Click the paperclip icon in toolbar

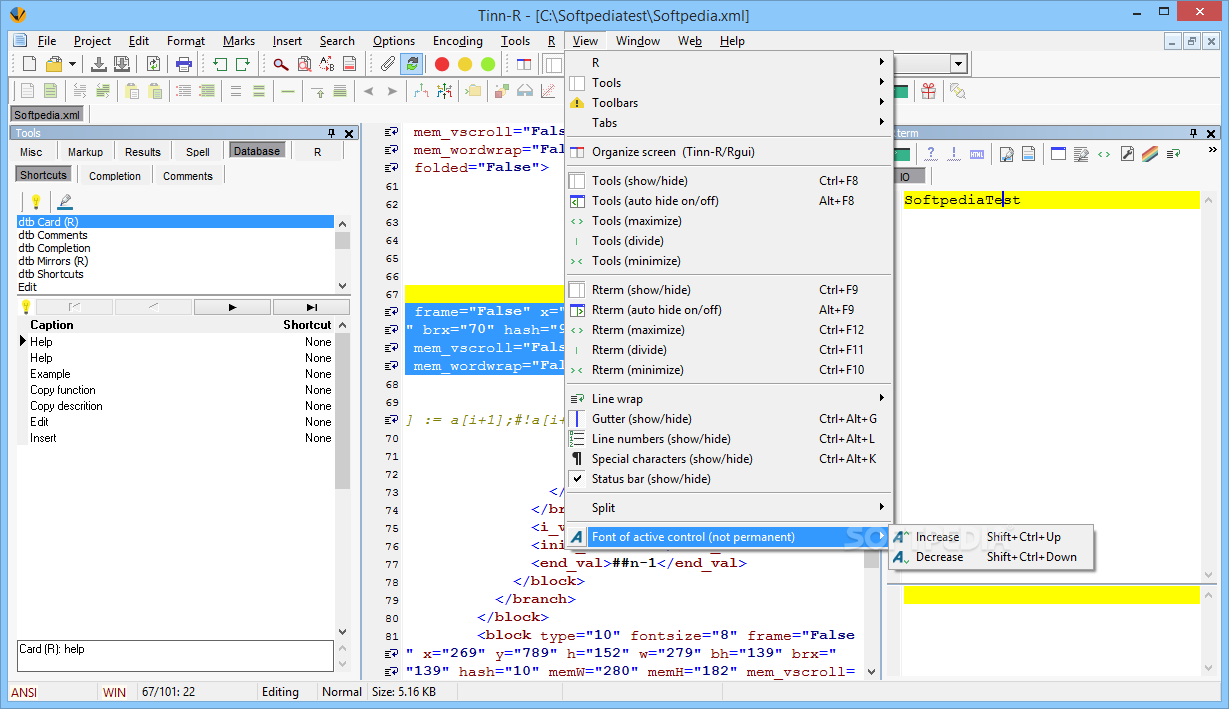[388, 64]
